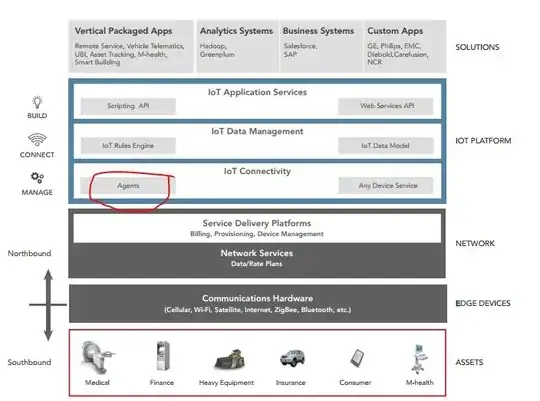
Task: Click the Network Services title
Action: (257, 253)
